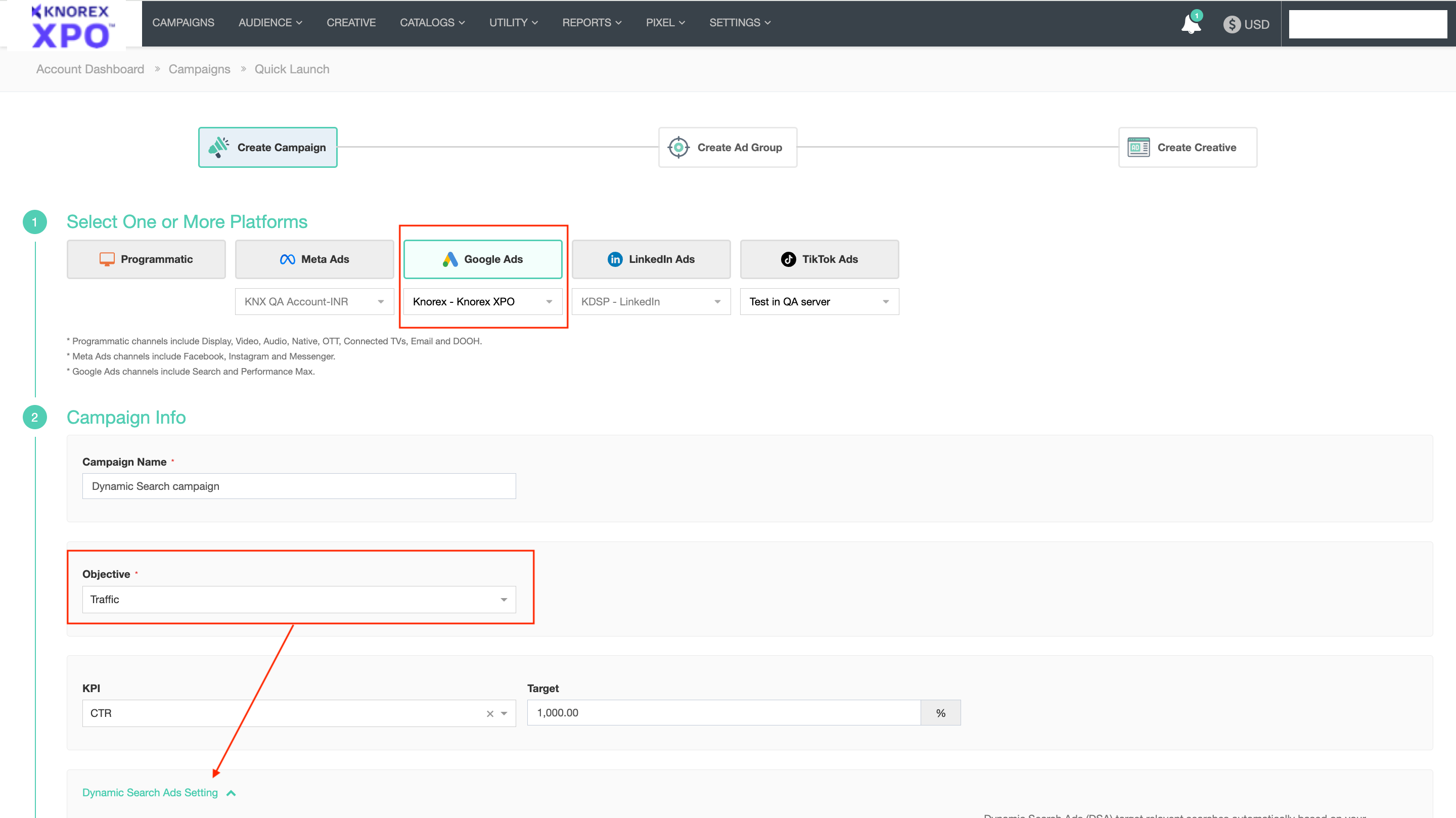Image resolution: width=1456 pixels, height=818 pixels.
Task: Click the Create Campaign megaphone icon
Action: pyautogui.click(x=219, y=147)
